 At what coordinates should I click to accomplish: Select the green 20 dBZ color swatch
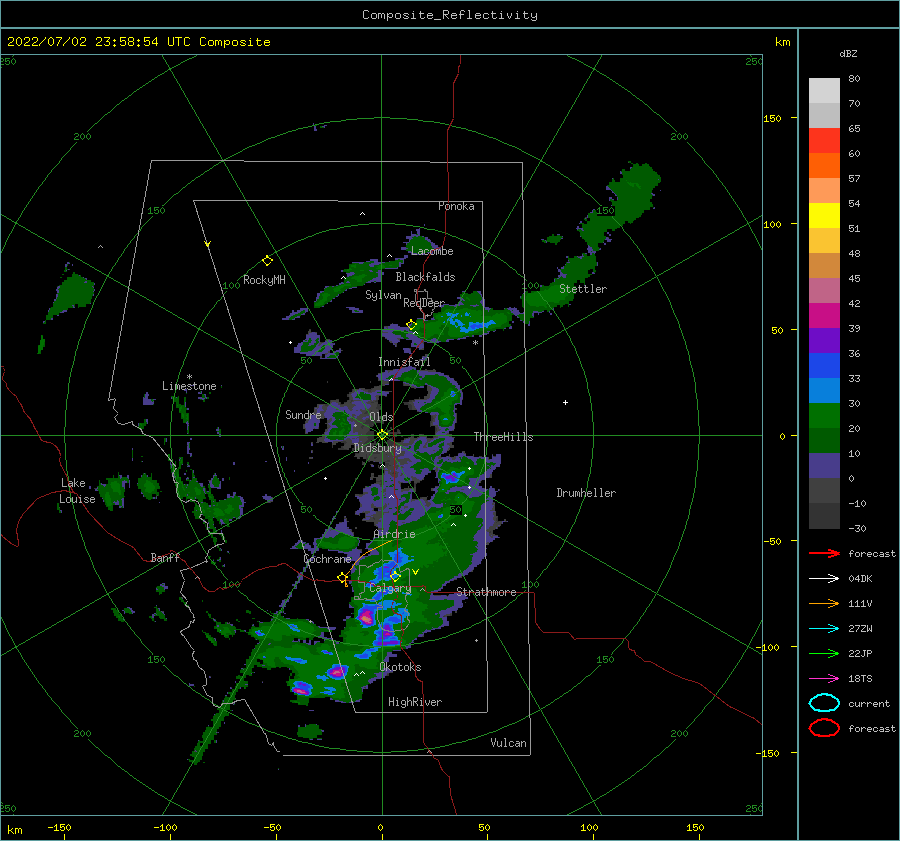[824, 440]
